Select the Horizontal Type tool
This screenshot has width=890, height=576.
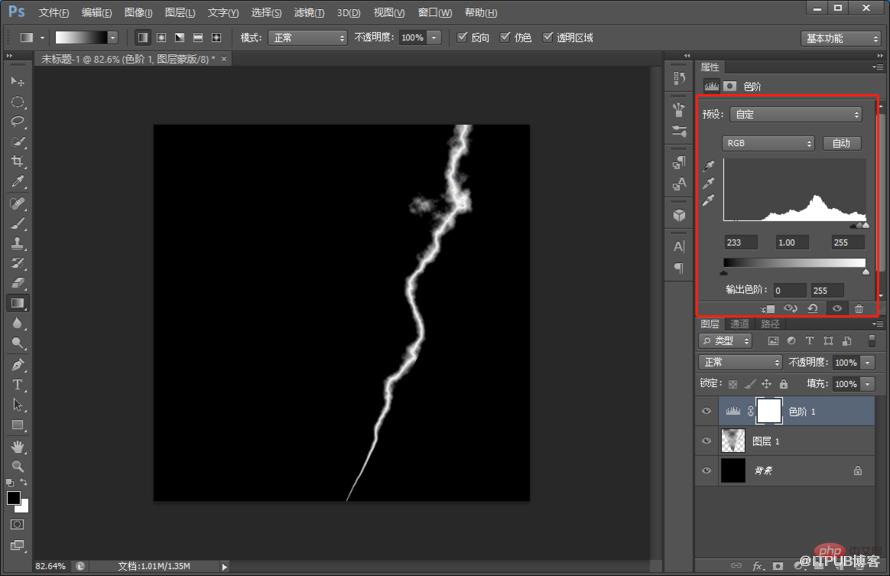pyautogui.click(x=18, y=385)
